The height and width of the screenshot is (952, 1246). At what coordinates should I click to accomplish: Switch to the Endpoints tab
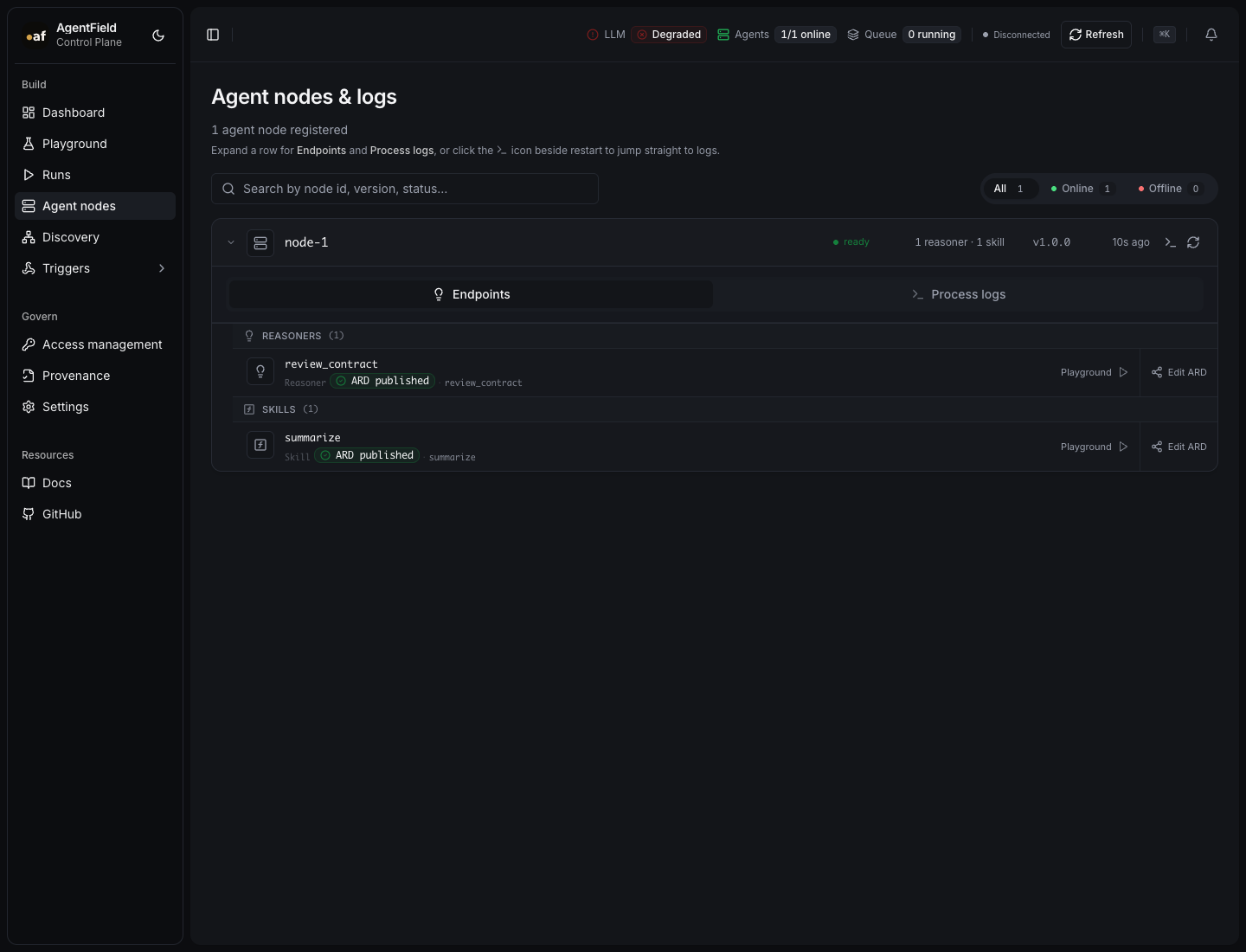(x=472, y=294)
